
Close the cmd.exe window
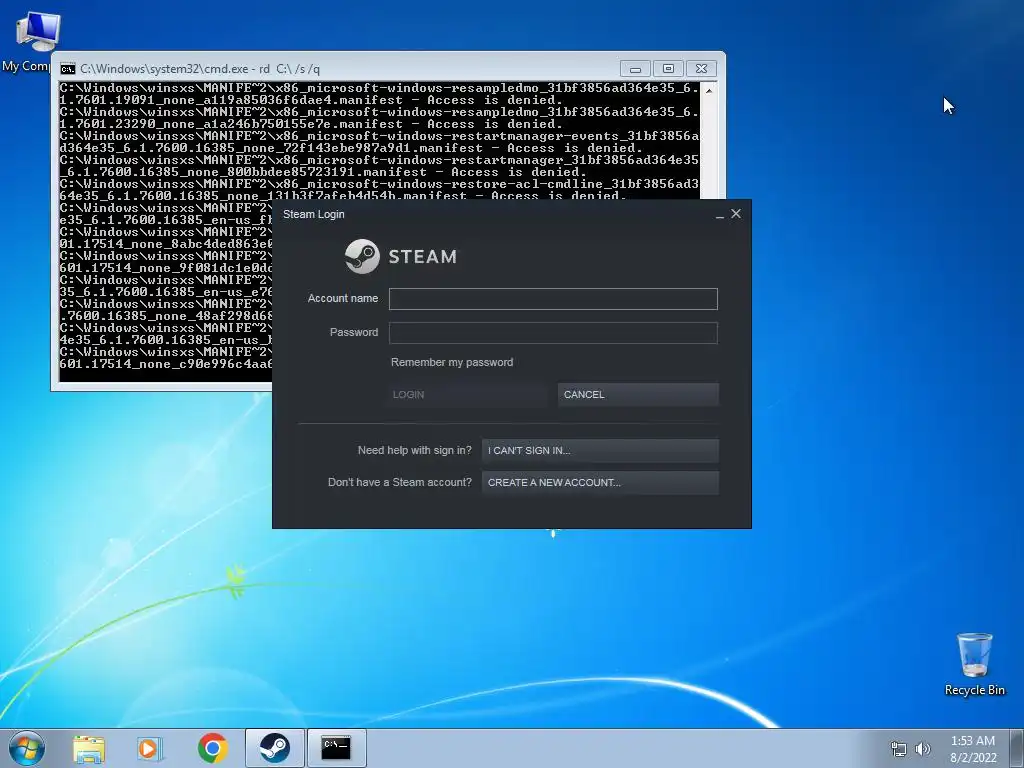pos(701,69)
